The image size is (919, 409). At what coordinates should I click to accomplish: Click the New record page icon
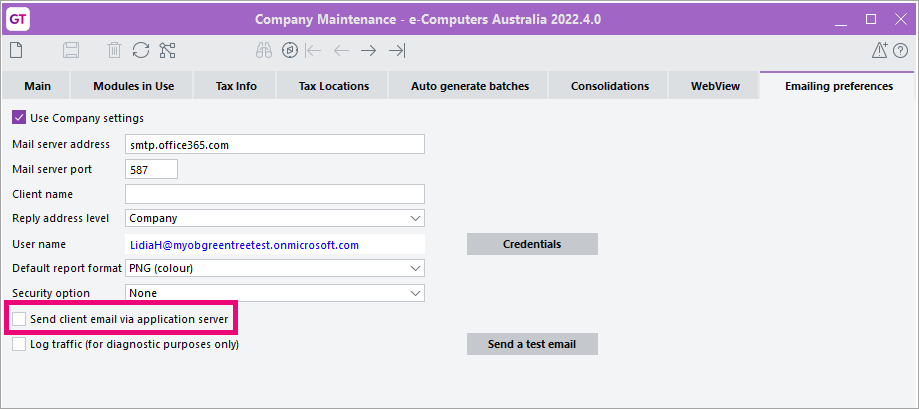(17, 50)
